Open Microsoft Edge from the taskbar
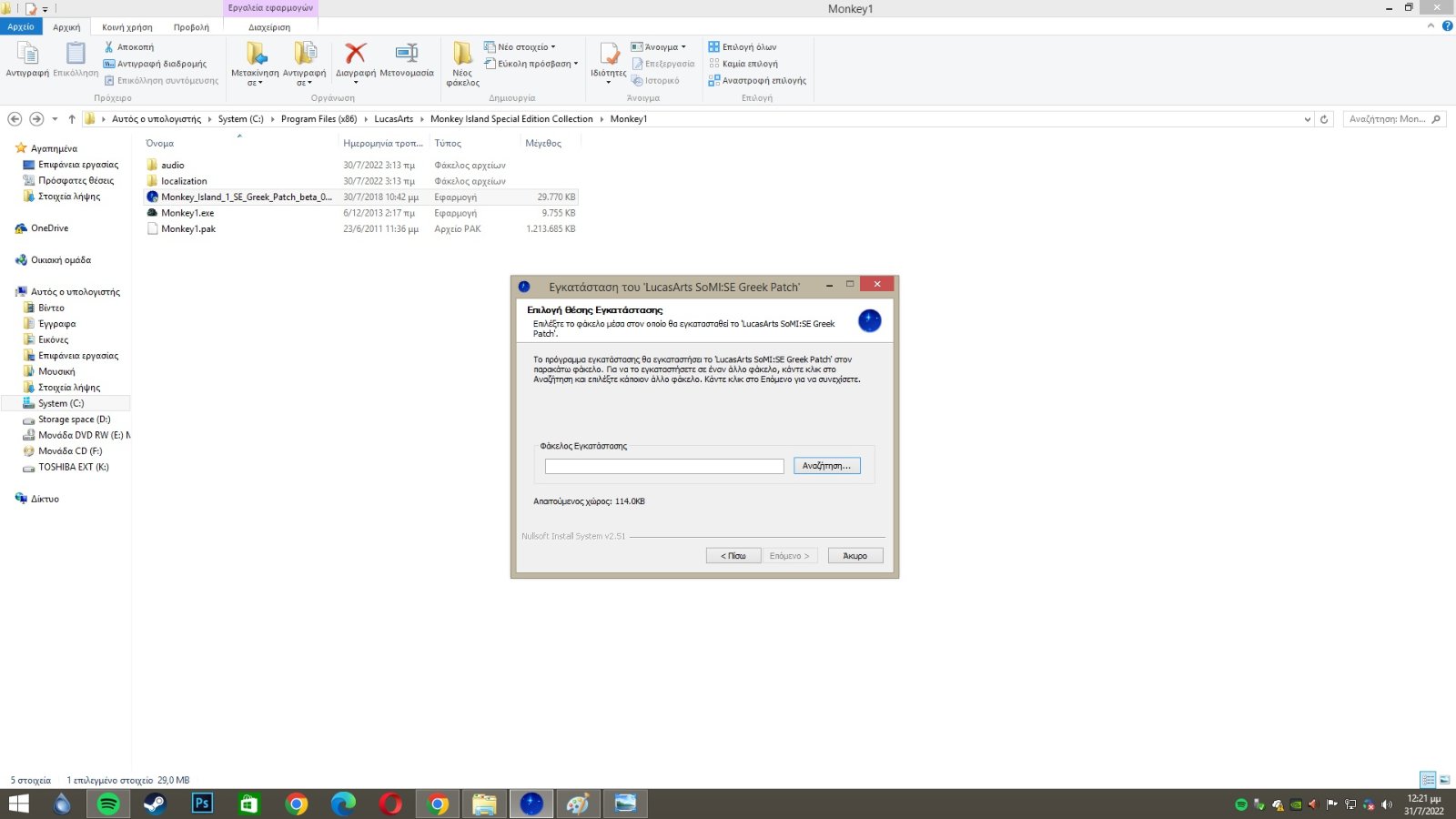This screenshot has height=819, width=1456. [x=343, y=804]
